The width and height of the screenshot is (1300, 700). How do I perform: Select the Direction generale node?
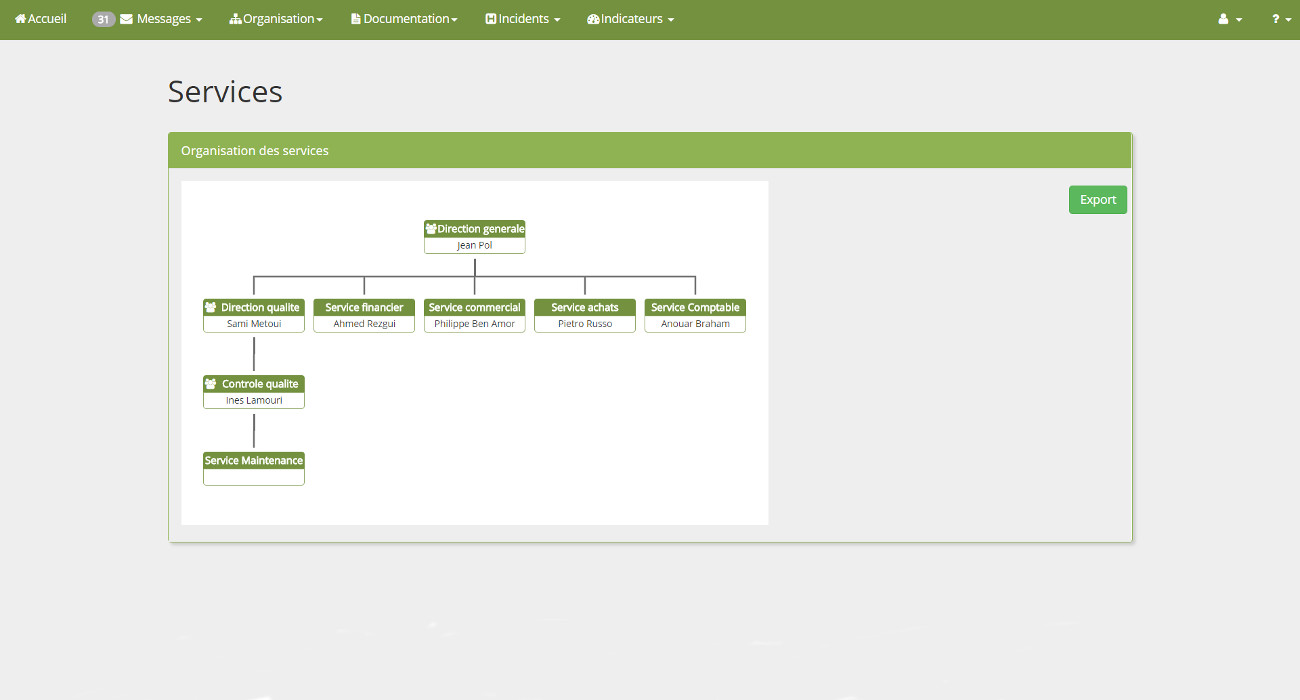[474, 237]
